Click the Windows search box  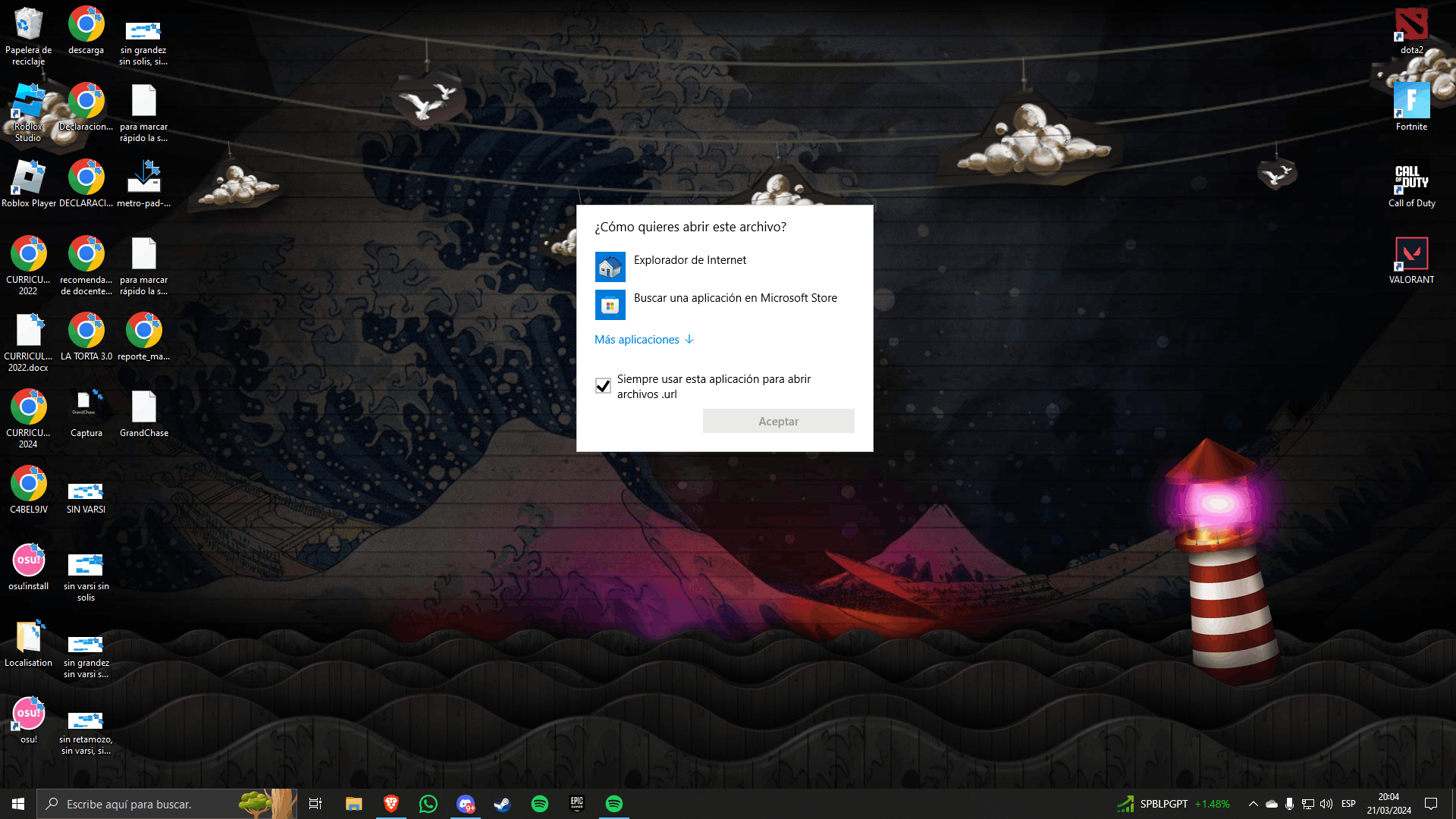coord(144,804)
